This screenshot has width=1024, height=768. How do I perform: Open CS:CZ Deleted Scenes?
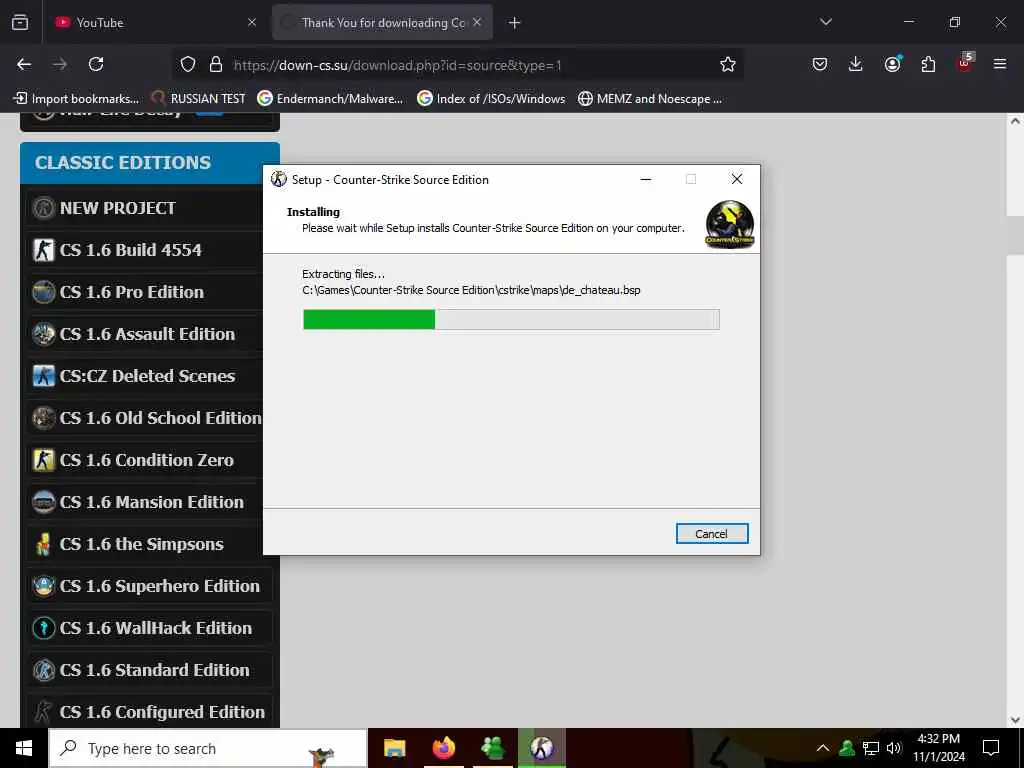144,376
